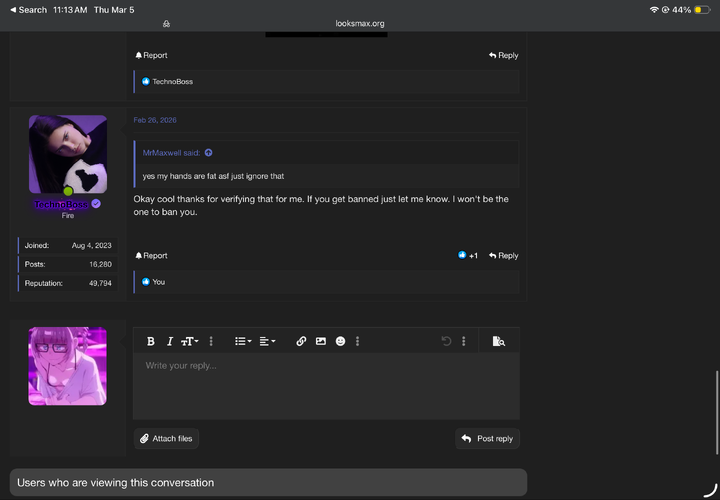The image size is (720, 500).
Task: Click the undo icon in editor
Action: pos(447,341)
